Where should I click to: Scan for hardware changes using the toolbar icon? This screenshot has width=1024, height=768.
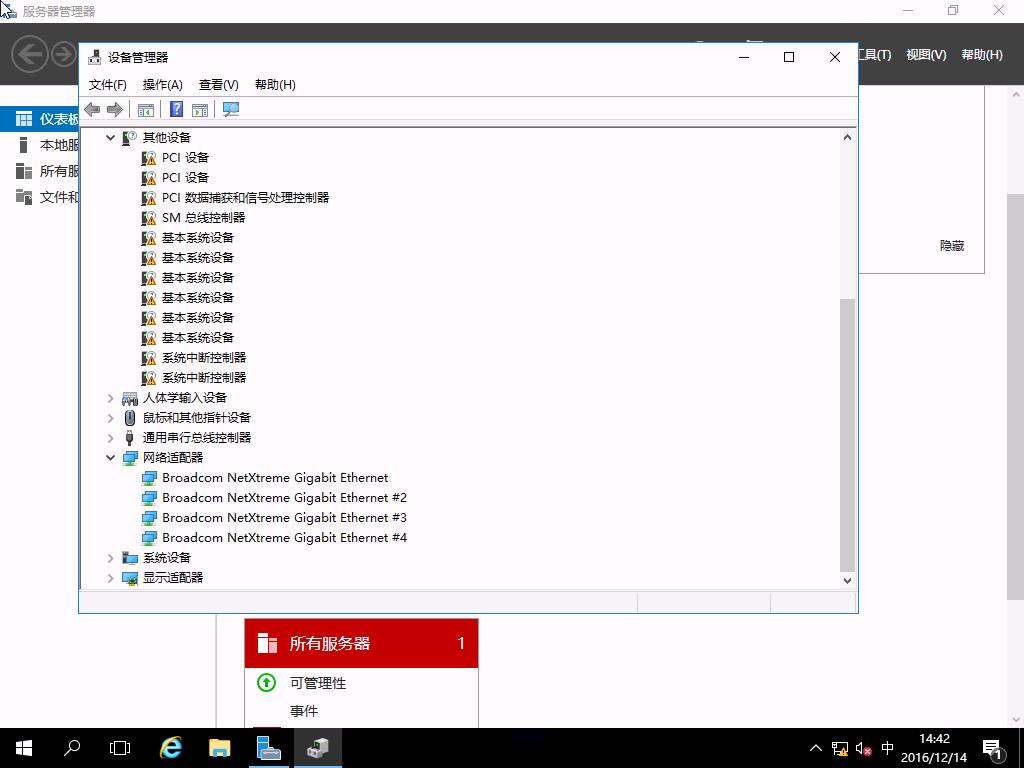[x=230, y=109]
